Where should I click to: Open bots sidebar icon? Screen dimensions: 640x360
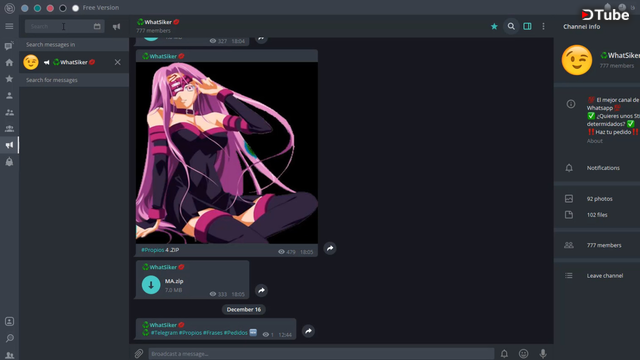(x=9, y=162)
